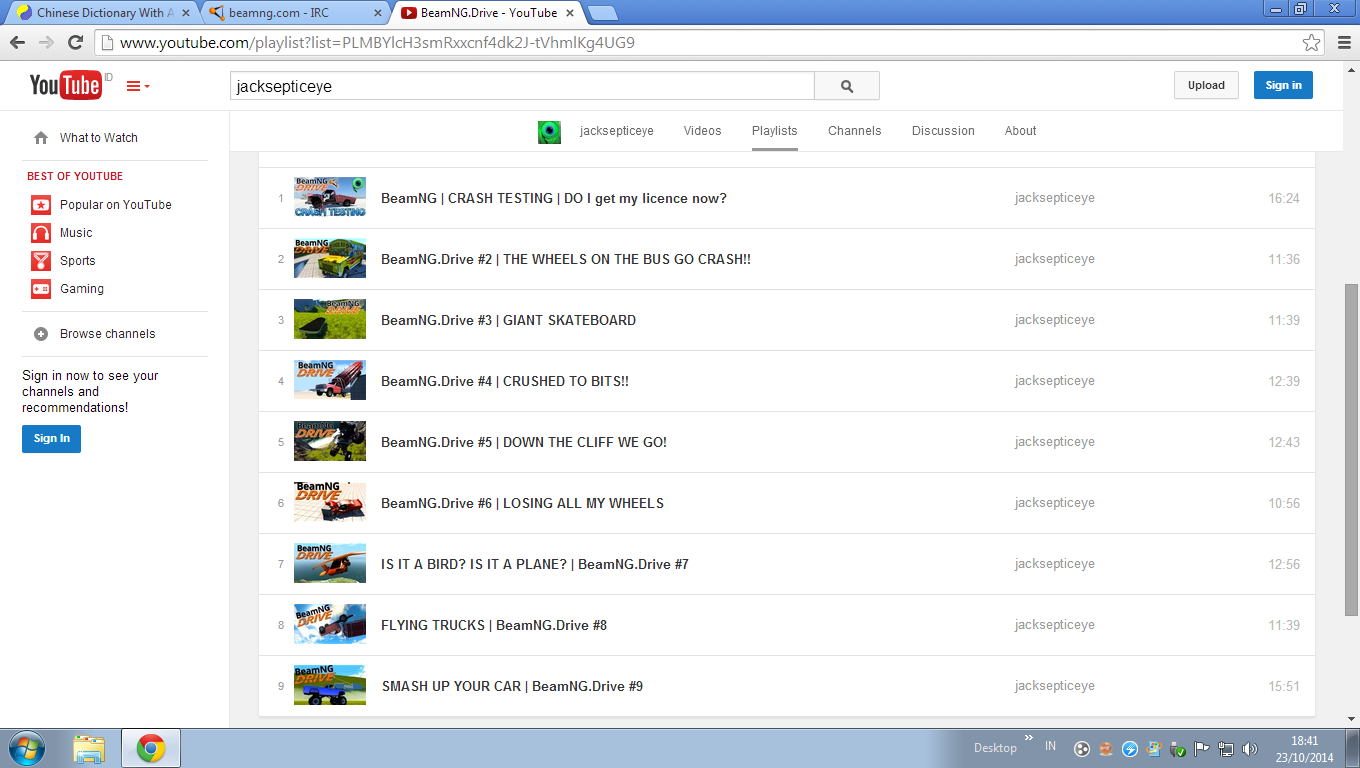1360x768 pixels.
Task: Open video #5 DOWN THE CLIFF WE GO
Action: pos(524,443)
